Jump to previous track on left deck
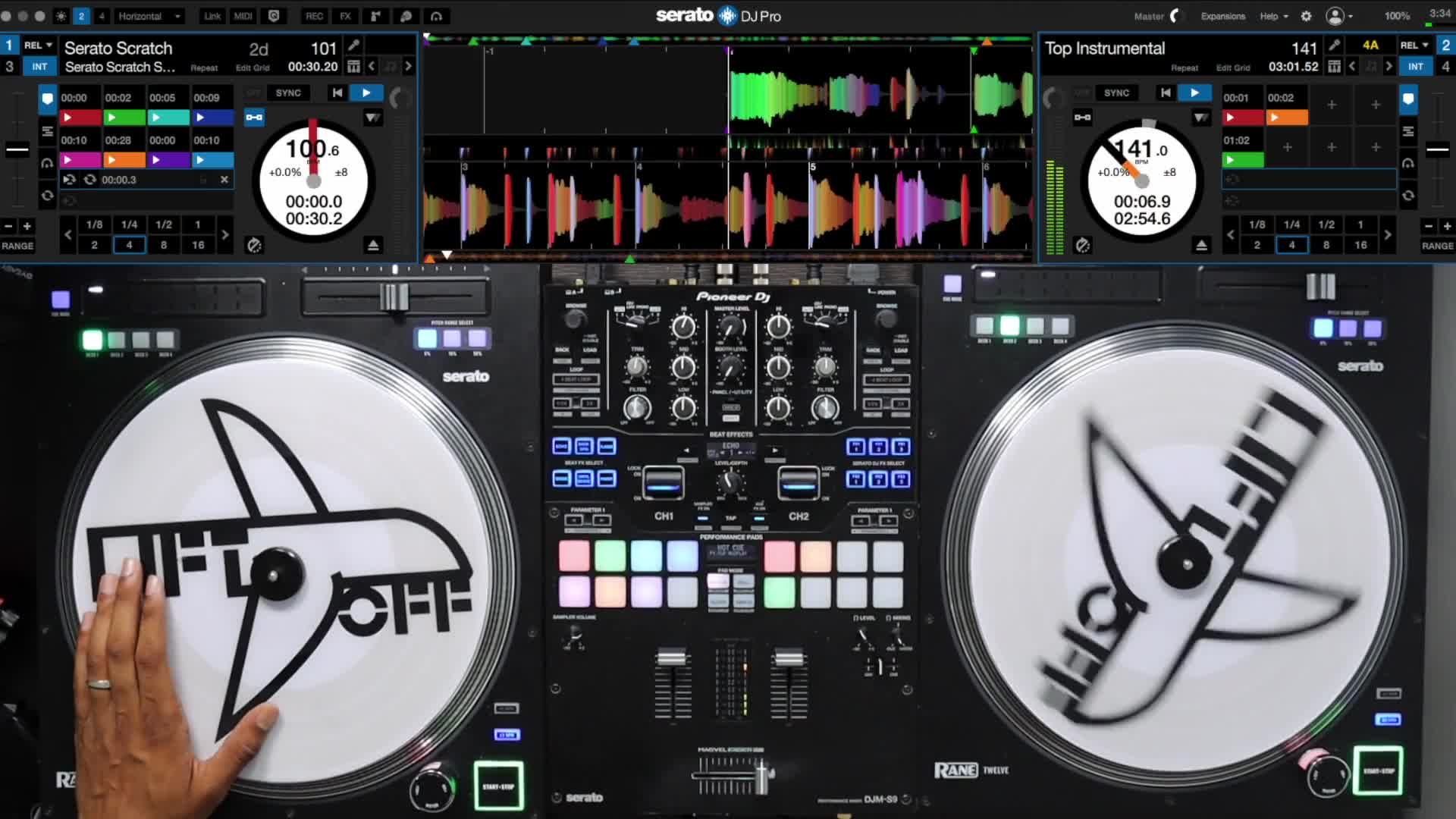Screen dimensions: 1456x819 click(x=337, y=93)
